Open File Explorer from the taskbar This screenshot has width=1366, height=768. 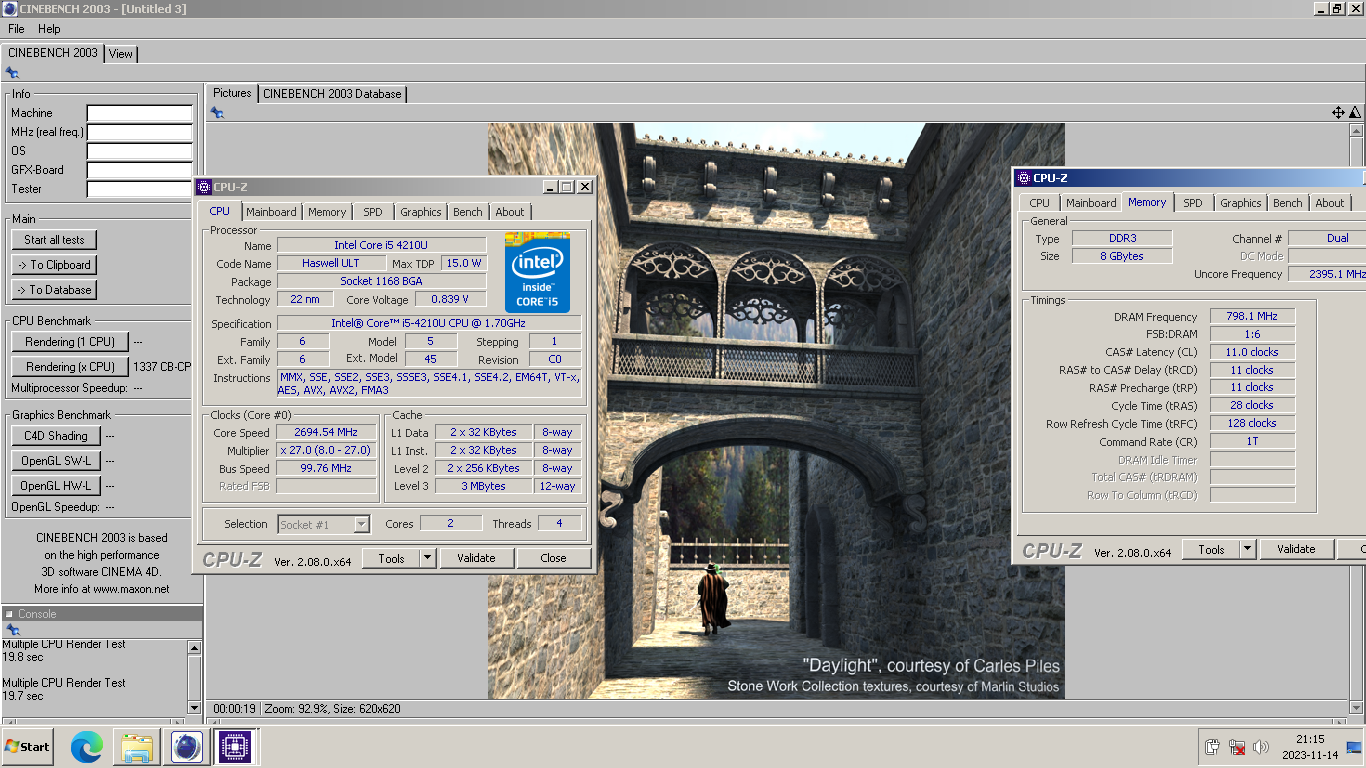pos(137,746)
